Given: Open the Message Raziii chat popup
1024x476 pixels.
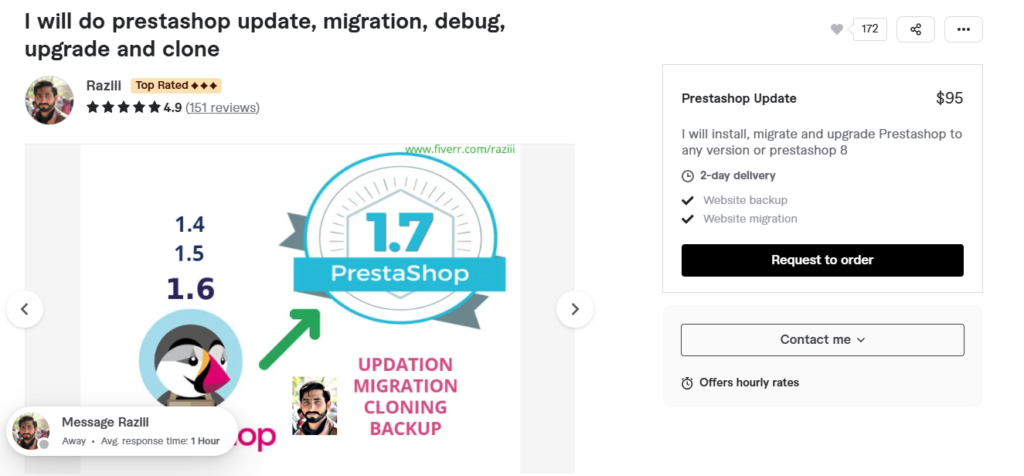Looking at the screenshot, I should click(x=122, y=431).
